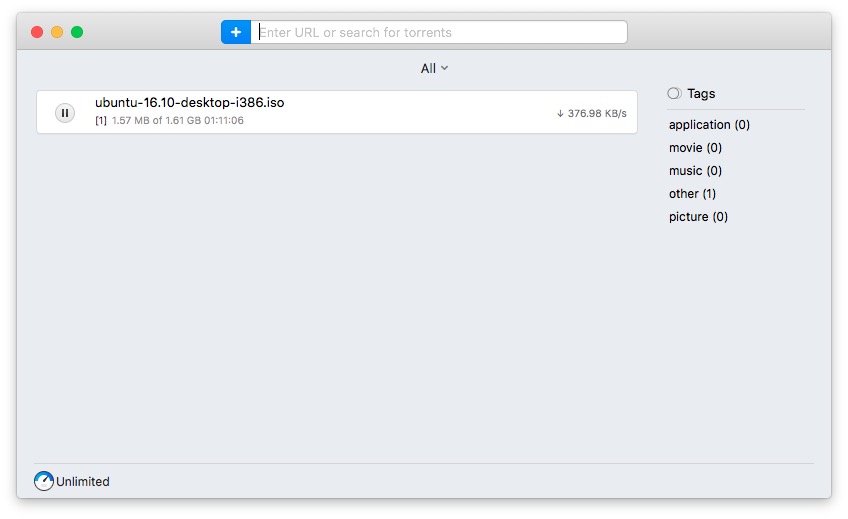
Task: Click the green full-screen window button
Action: coord(77,32)
